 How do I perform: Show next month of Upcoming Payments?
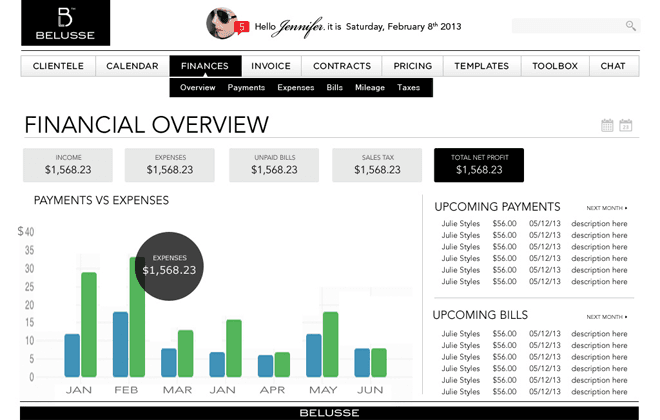(x=607, y=208)
